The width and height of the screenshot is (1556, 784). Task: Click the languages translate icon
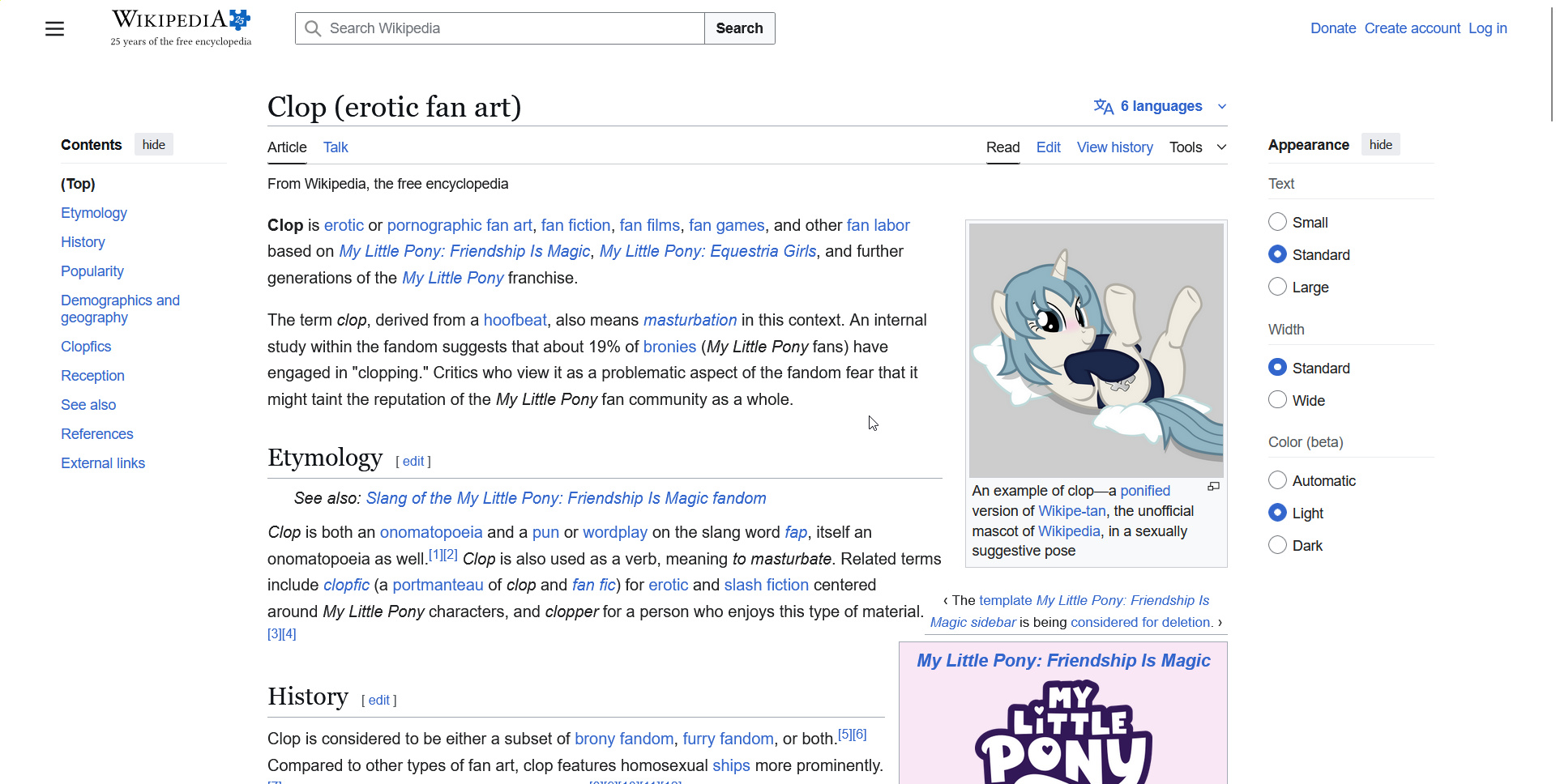[1103, 106]
